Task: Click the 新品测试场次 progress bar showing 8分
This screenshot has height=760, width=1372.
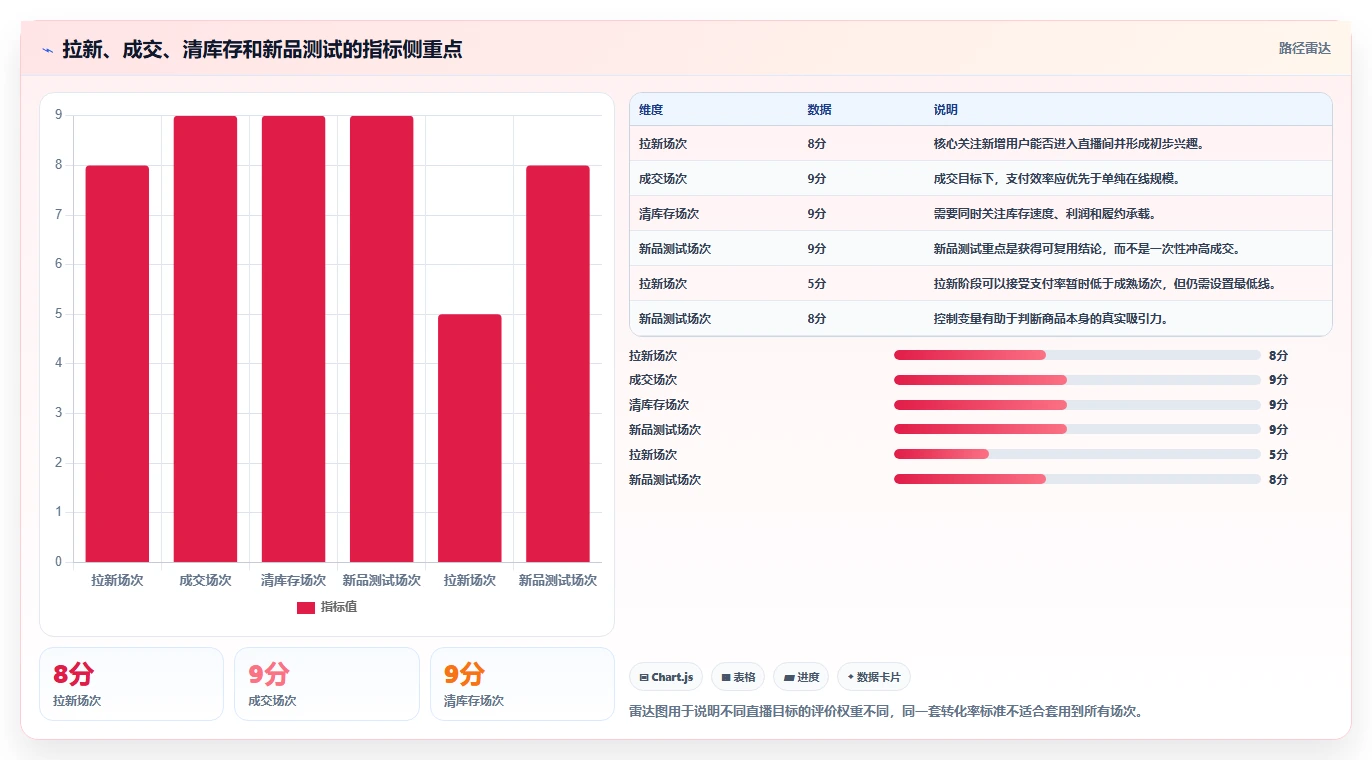Action: (1077, 479)
